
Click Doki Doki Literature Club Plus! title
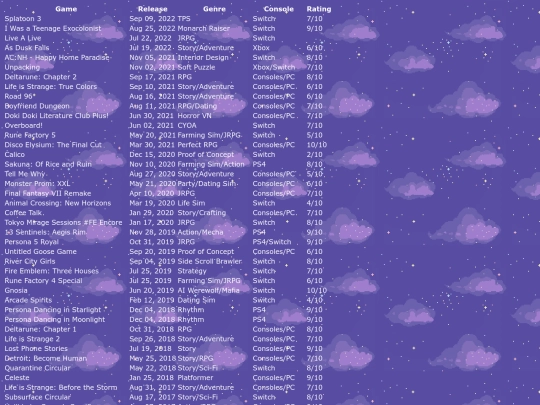(x=56, y=115)
